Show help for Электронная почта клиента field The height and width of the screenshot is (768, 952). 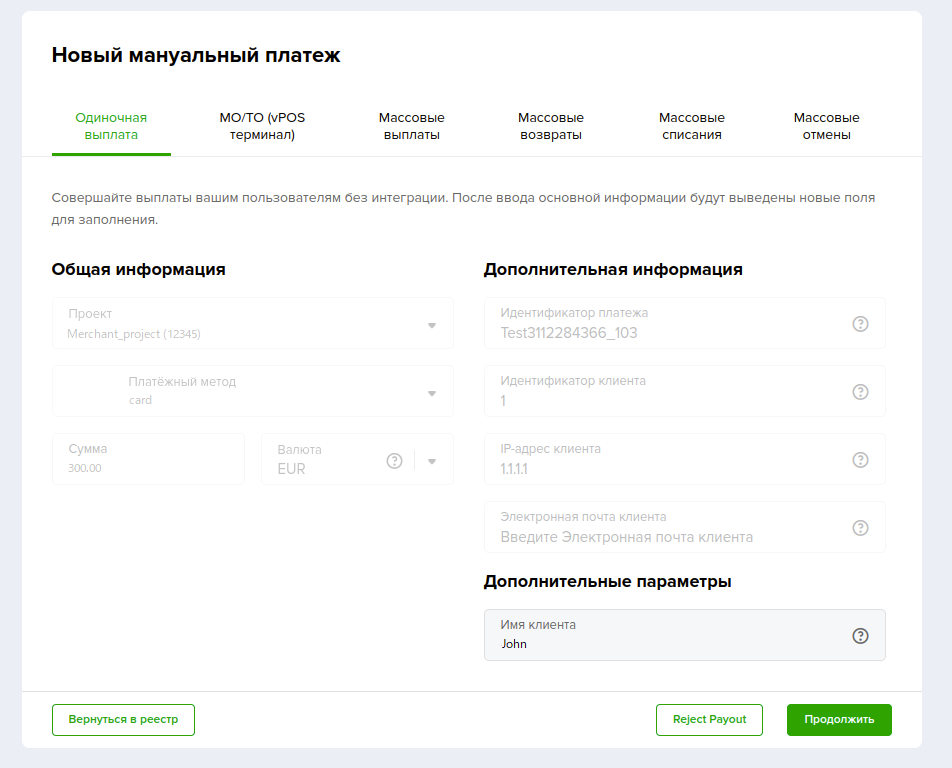(x=860, y=528)
